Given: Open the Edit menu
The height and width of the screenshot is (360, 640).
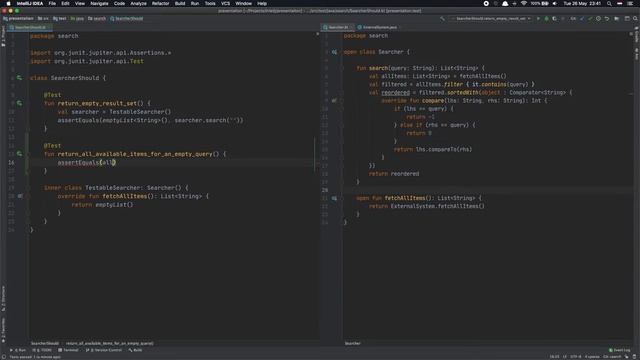Looking at the screenshot, I should click(x=65, y=3).
